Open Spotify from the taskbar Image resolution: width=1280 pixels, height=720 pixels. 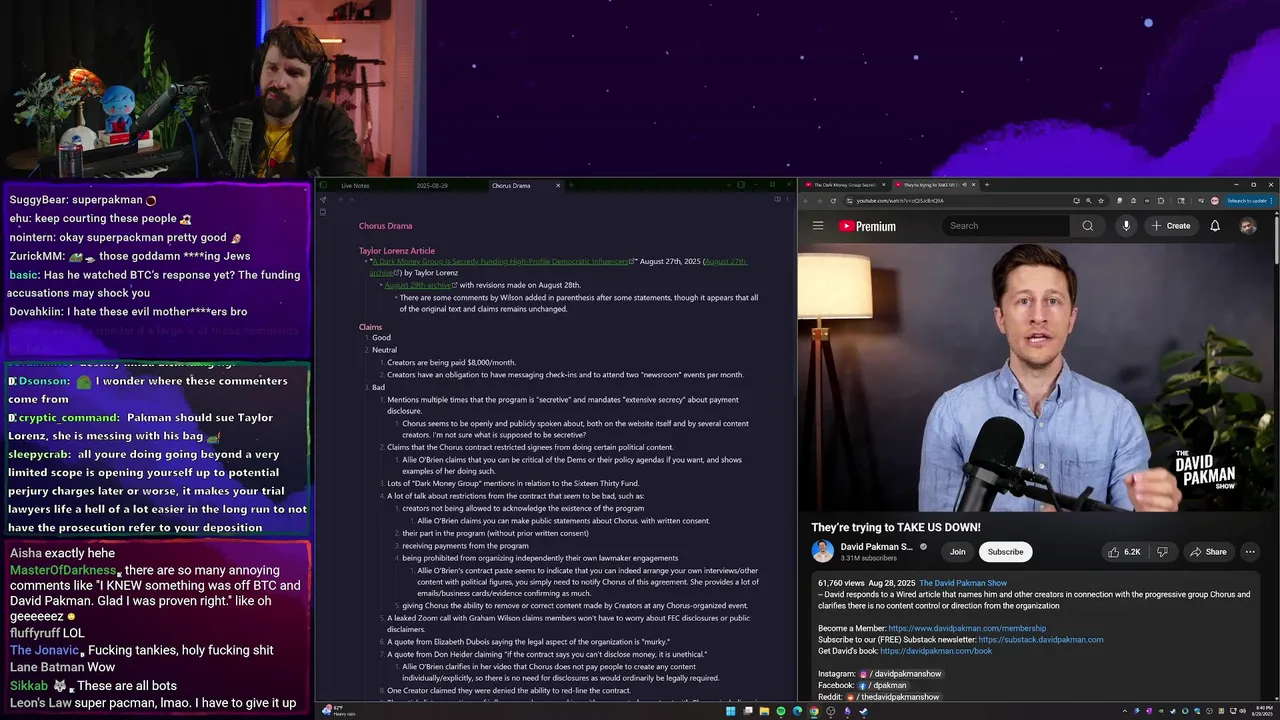[781, 711]
